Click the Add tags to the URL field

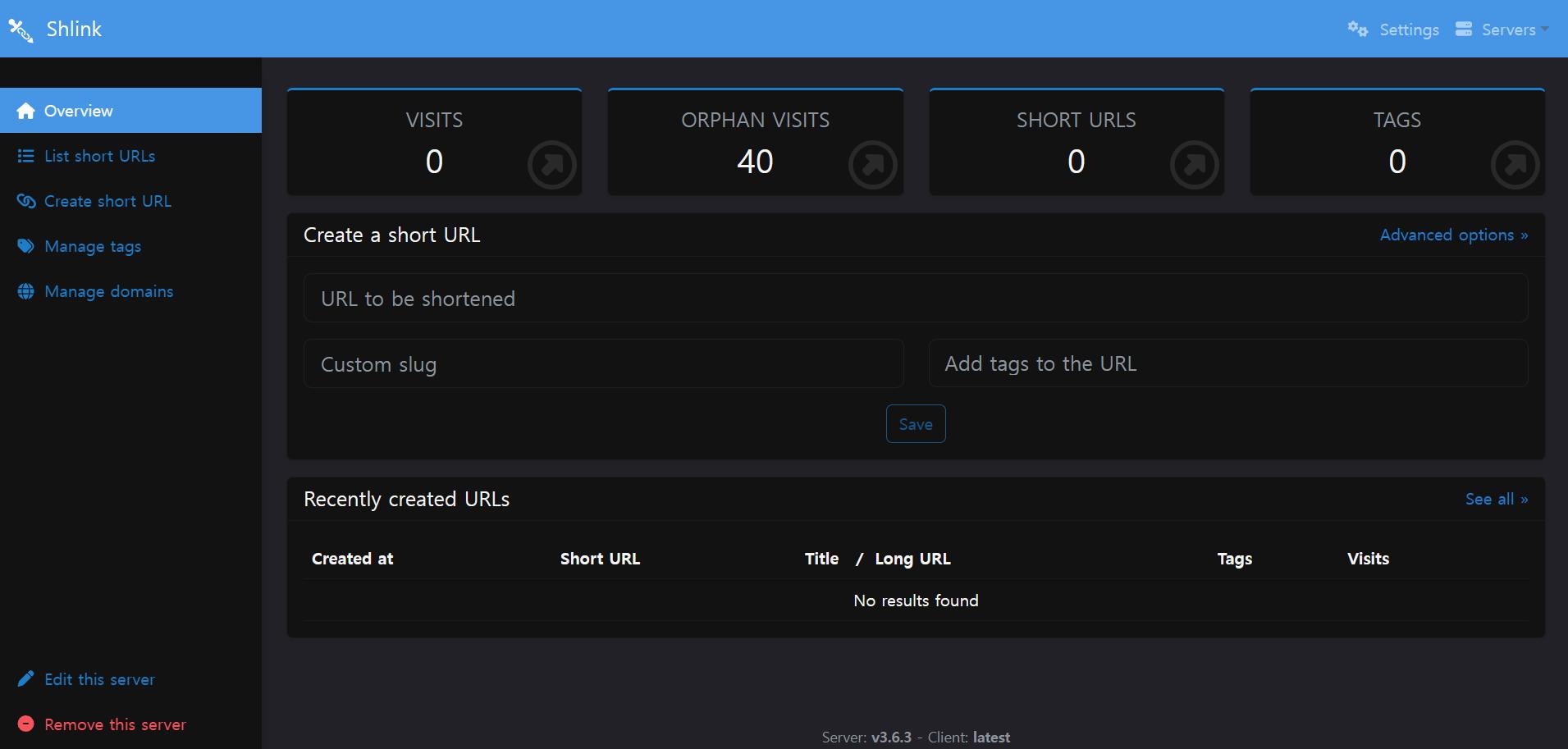tap(1227, 363)
